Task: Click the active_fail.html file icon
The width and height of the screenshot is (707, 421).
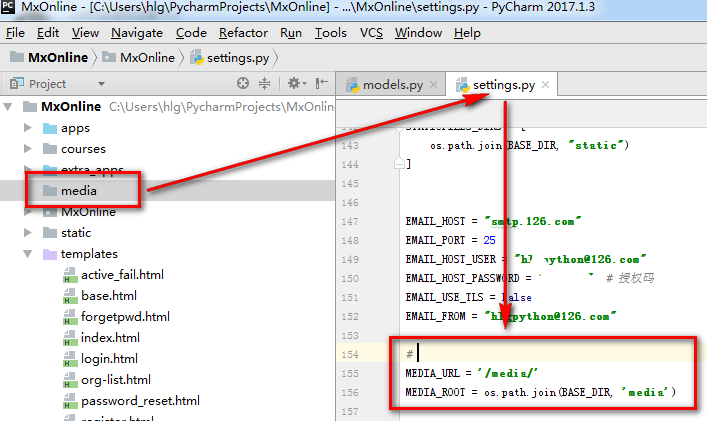Action: 70,275
